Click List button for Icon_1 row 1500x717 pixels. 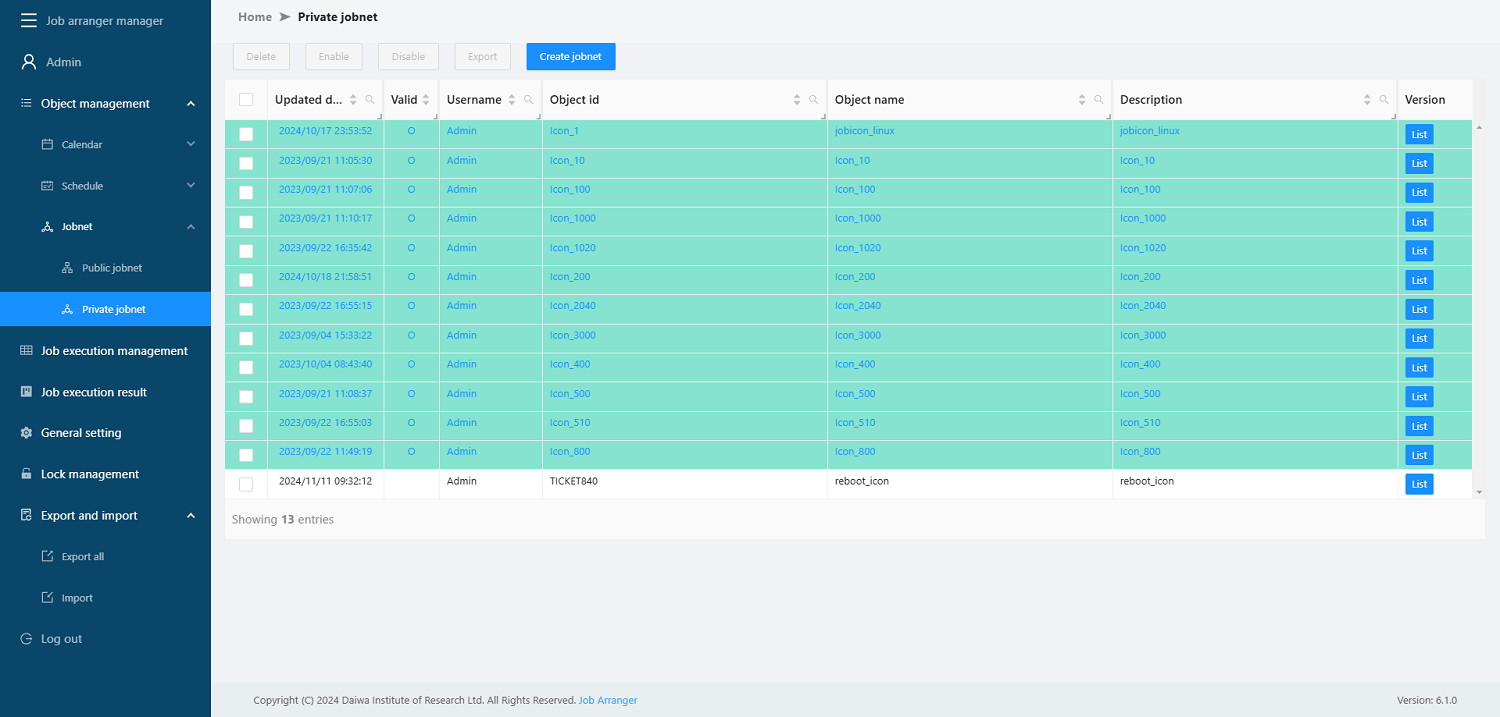[1419, 134]
